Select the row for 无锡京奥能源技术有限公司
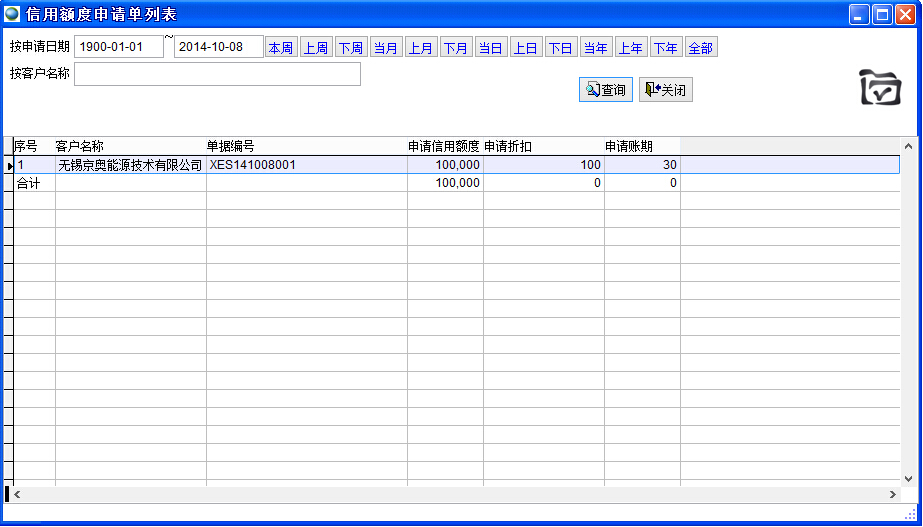Screen dimensions: 923x527 pyautogui.click(x=130, y=165)
